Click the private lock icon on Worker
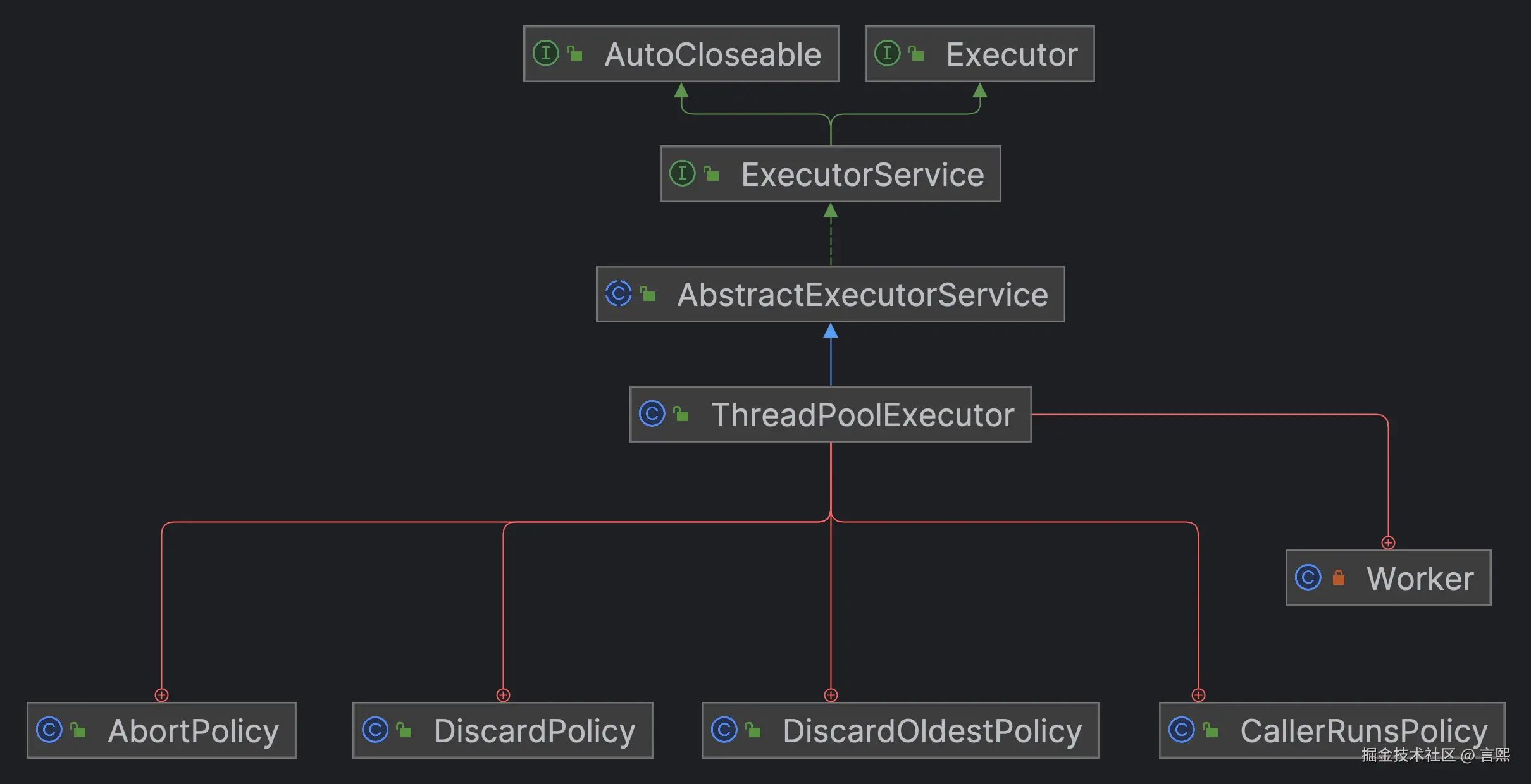The height and width of the screenshot is (784, 1531). click(x=1338, y=577)
